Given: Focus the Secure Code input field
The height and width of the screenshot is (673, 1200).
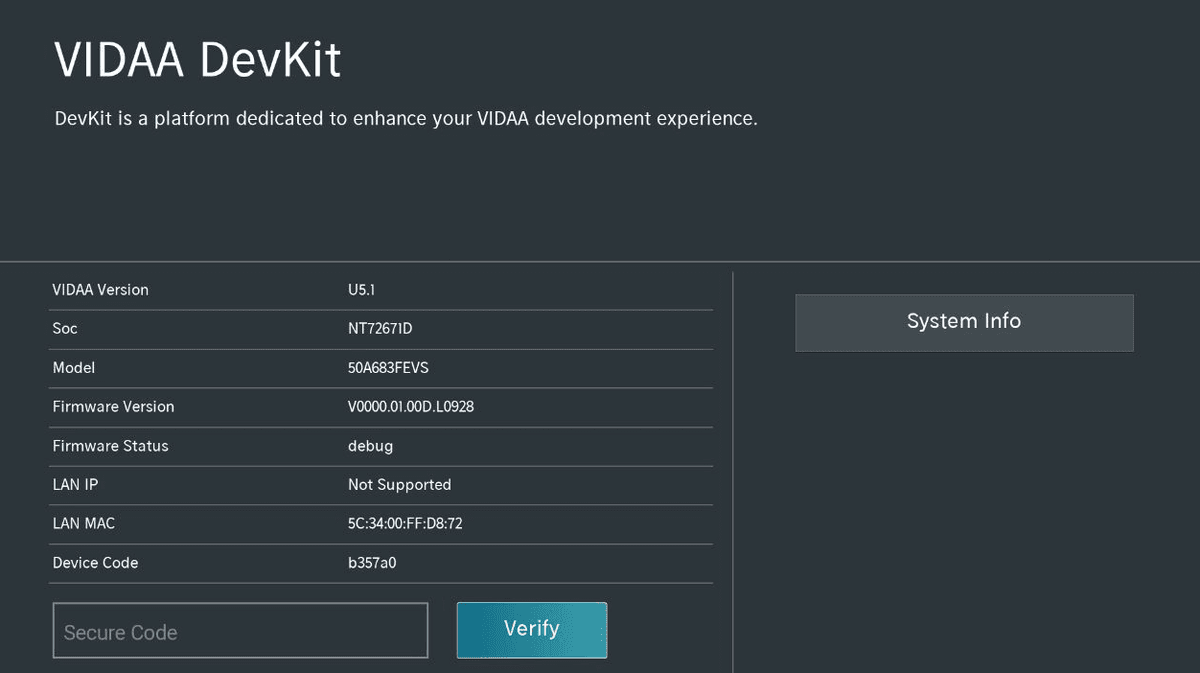Looking at the screenshot, I should (x=240, y=631).
